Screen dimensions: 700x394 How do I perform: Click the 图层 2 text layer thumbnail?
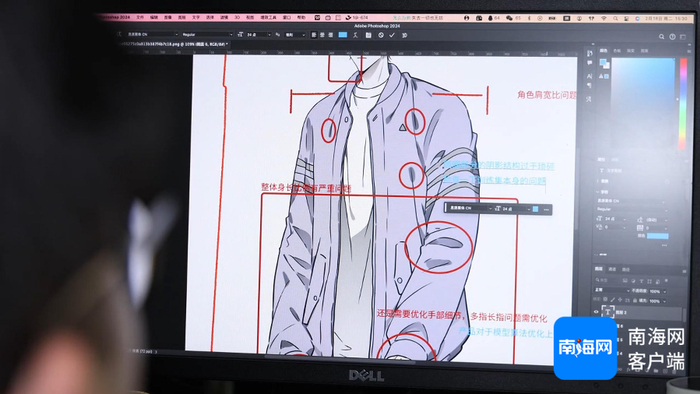(608, 312)
